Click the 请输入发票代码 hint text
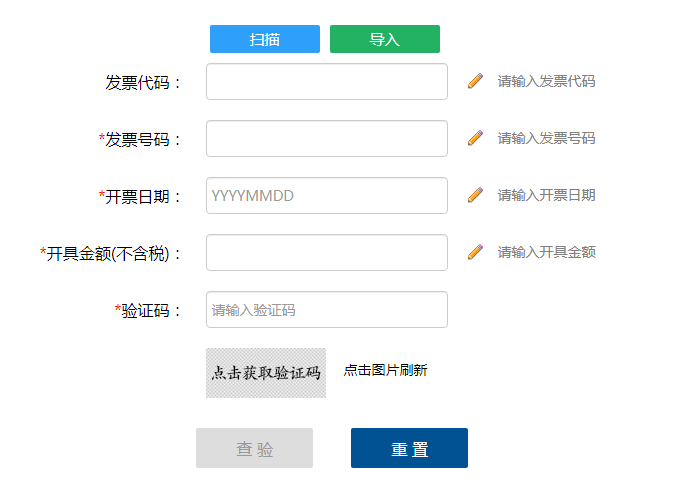The image size is (688, 492). point(546,81)
